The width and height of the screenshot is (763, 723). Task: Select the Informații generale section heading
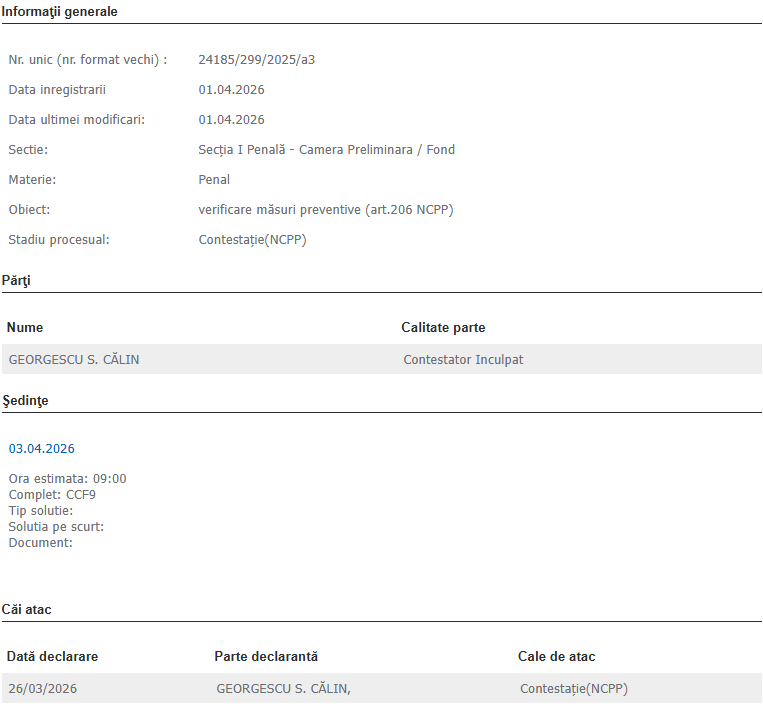[59, 12]
